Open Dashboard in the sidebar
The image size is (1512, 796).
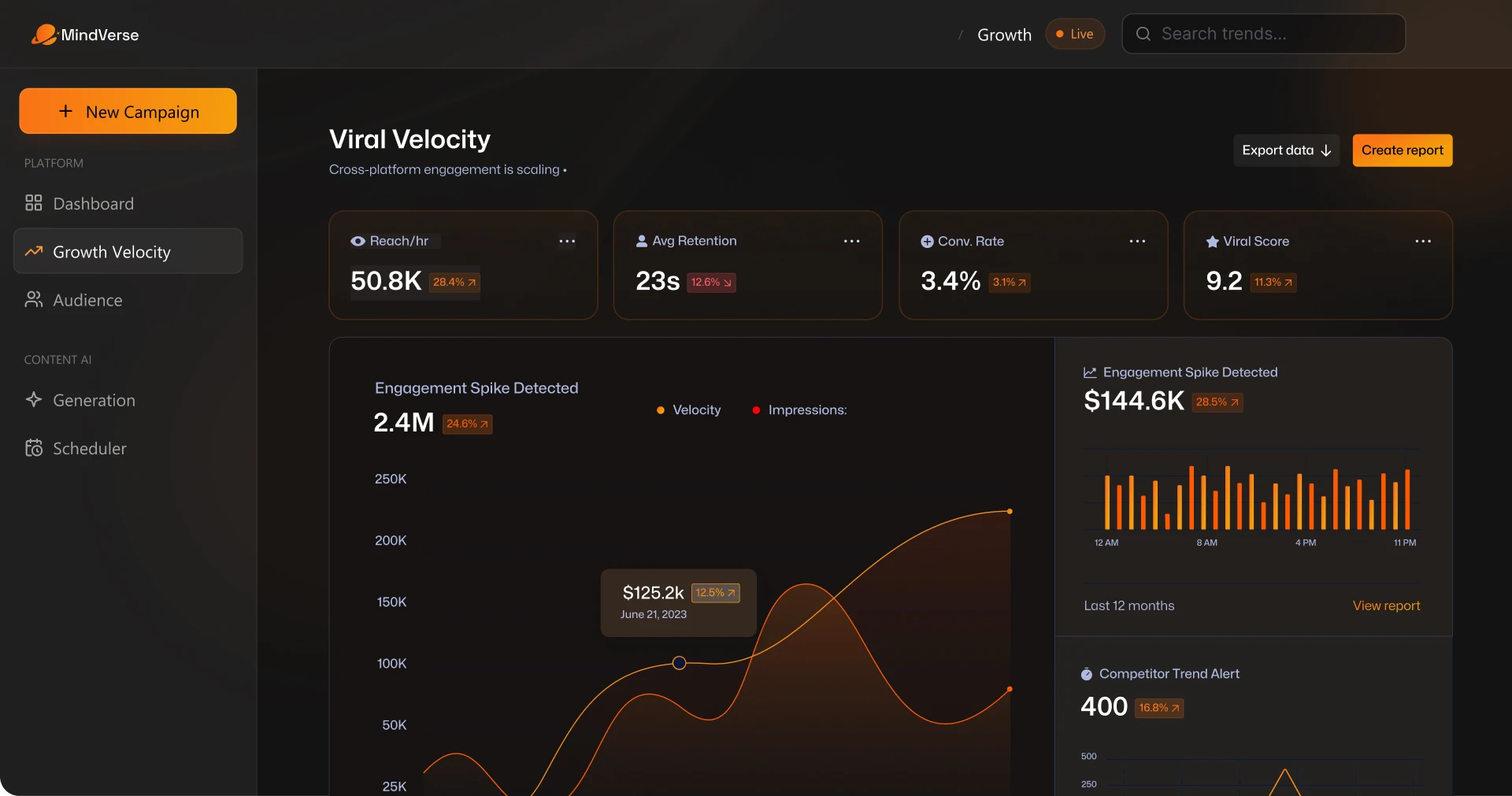(93, 204)
